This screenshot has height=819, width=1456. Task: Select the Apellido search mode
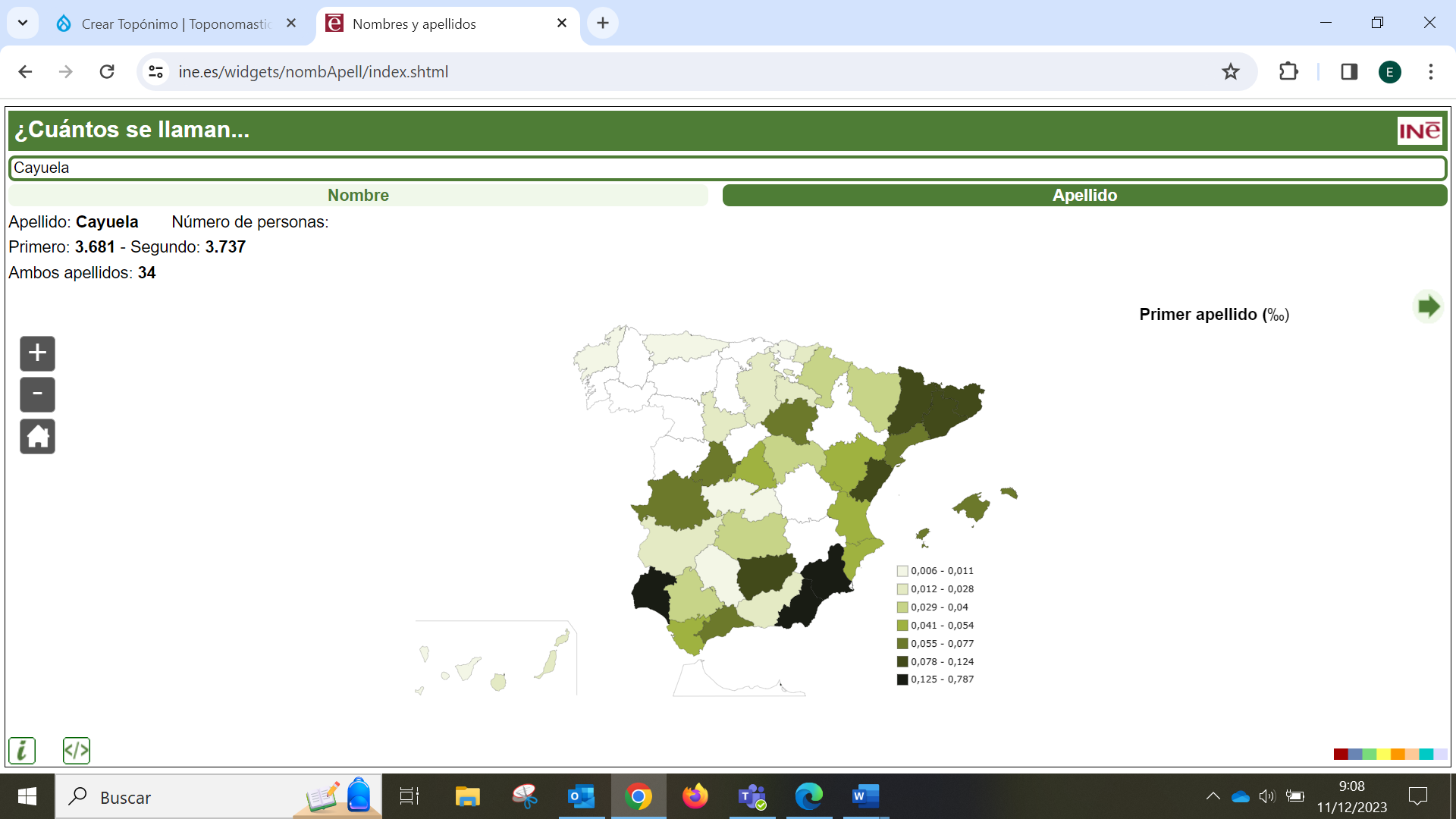[1084, 196]
